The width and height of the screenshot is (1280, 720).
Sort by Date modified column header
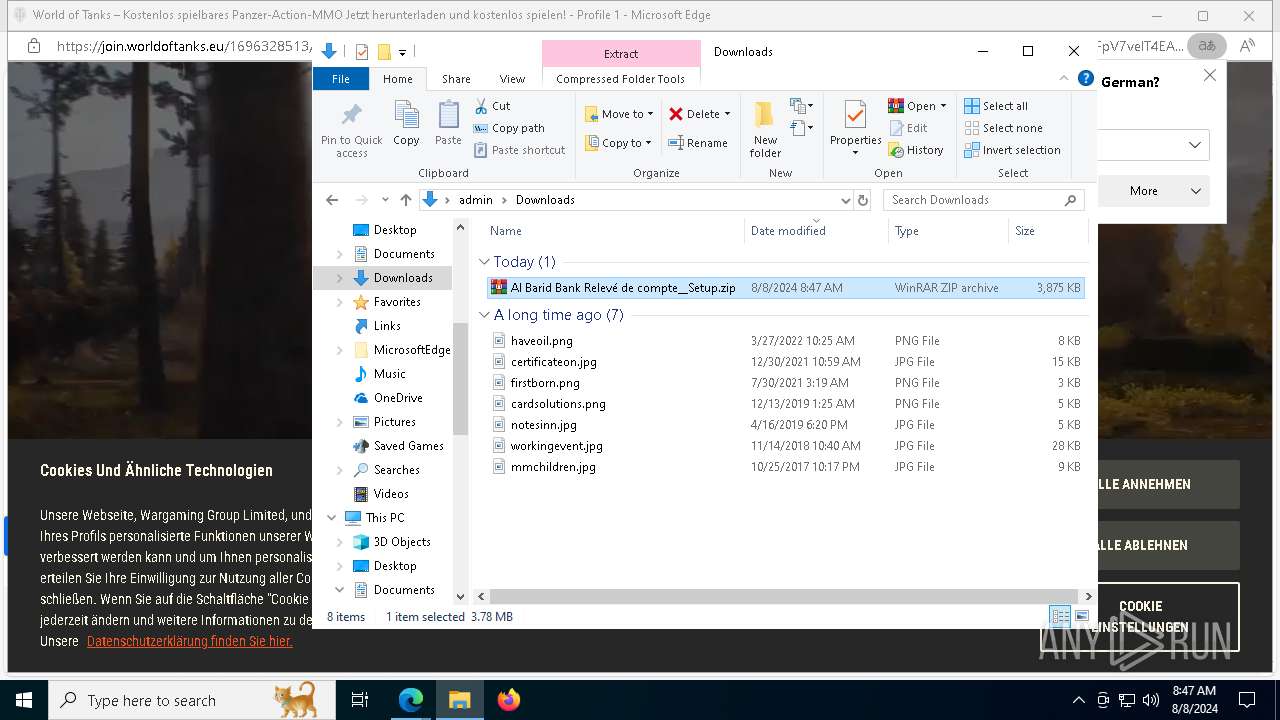[x=816, y=231]
